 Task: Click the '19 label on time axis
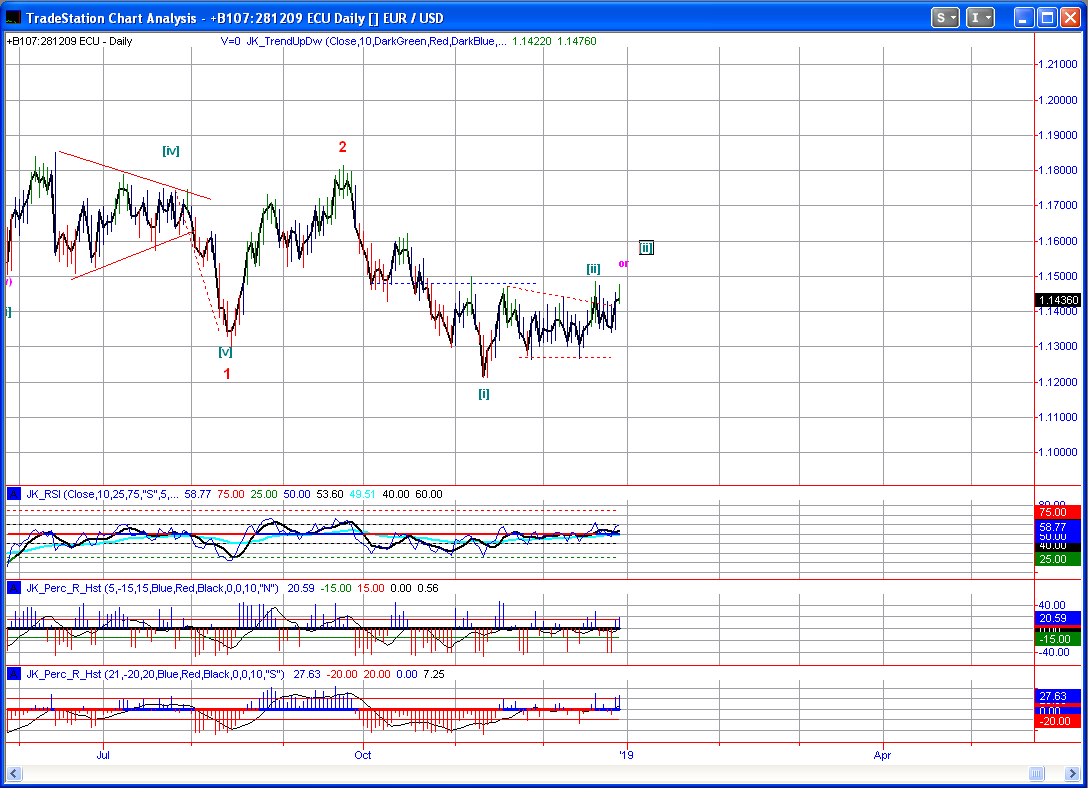click(x=626, y=755)
